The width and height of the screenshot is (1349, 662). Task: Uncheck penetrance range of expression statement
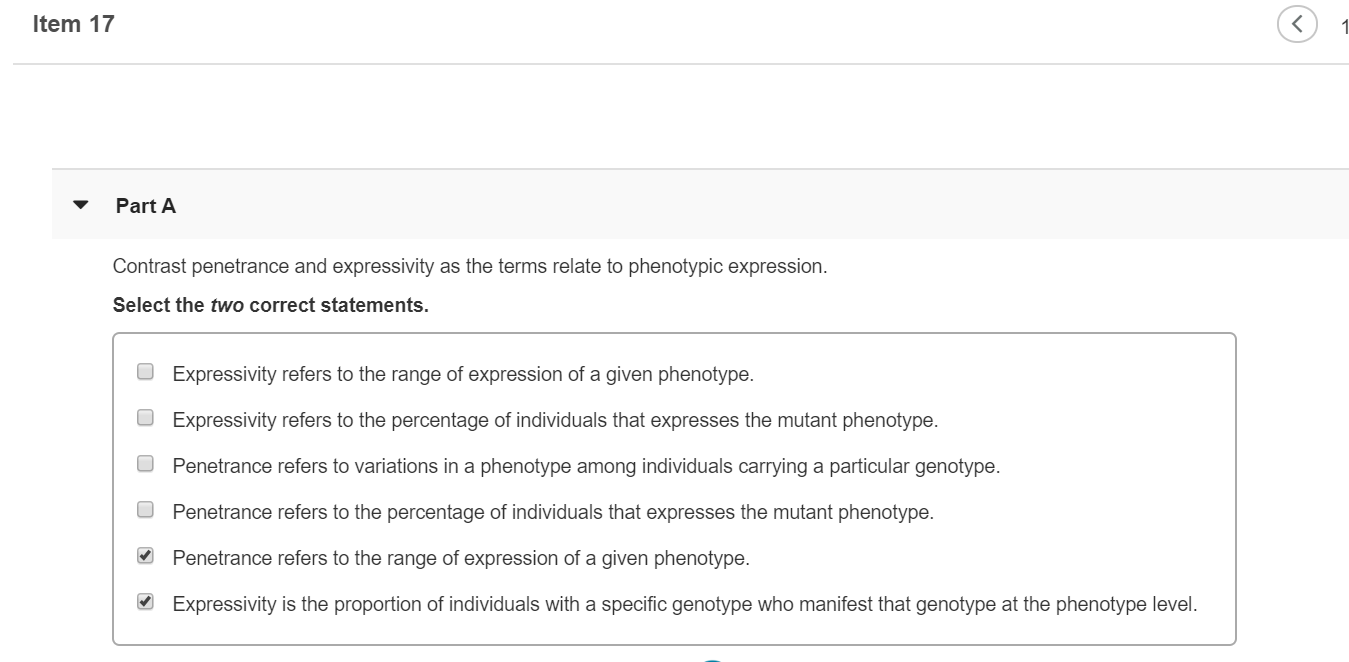tap(145, 556)
